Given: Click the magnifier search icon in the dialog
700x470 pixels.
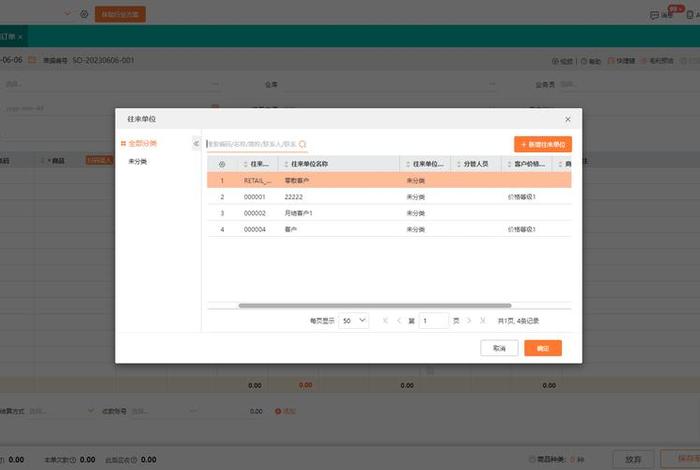Looking at the screenshot, I should (303, 144).
